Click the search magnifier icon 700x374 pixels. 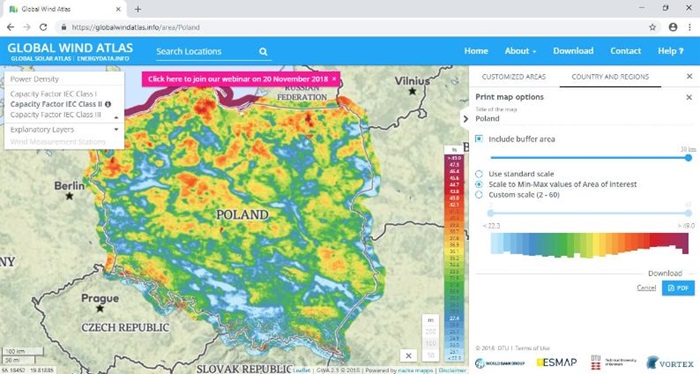(263, 52)
